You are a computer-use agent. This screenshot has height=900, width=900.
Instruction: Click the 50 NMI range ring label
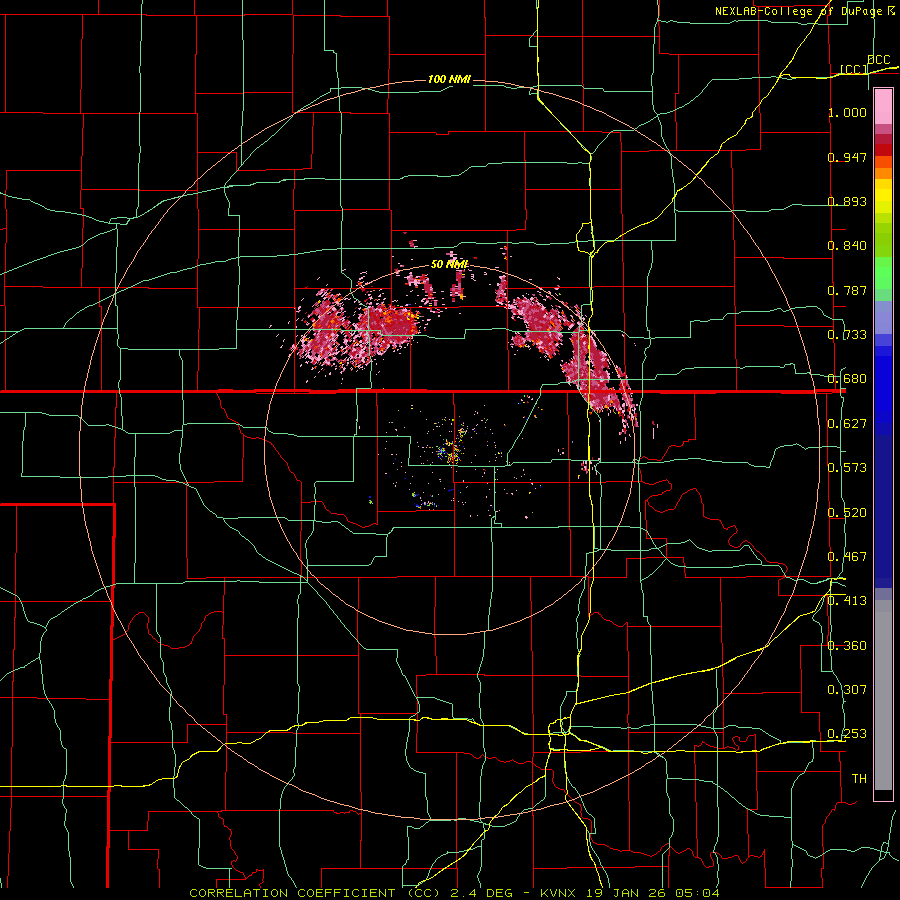[x=449, y=265]
